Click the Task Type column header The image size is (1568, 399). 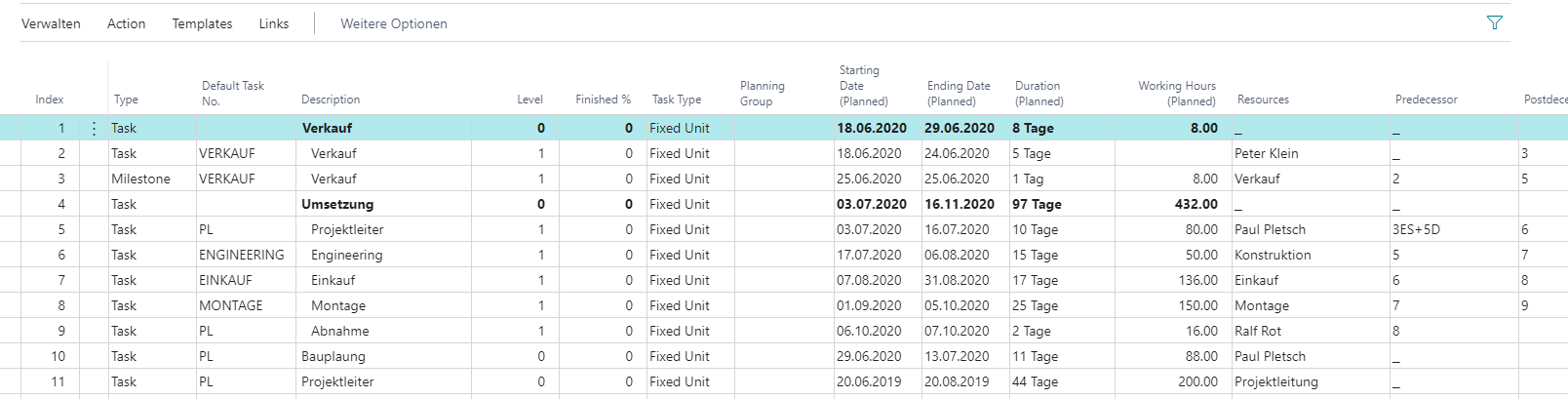677,100
